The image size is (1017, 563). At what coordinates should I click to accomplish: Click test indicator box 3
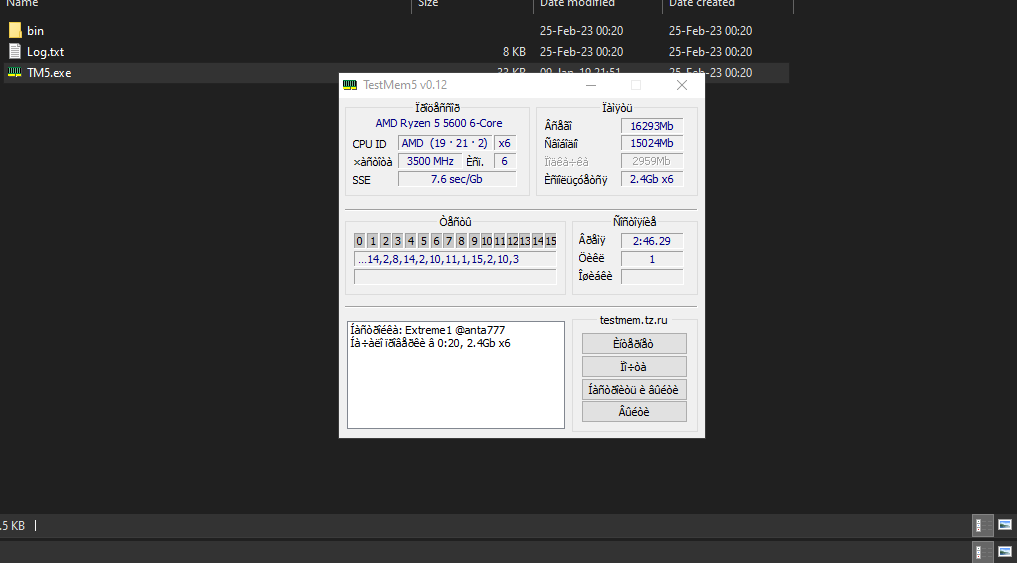398,241
